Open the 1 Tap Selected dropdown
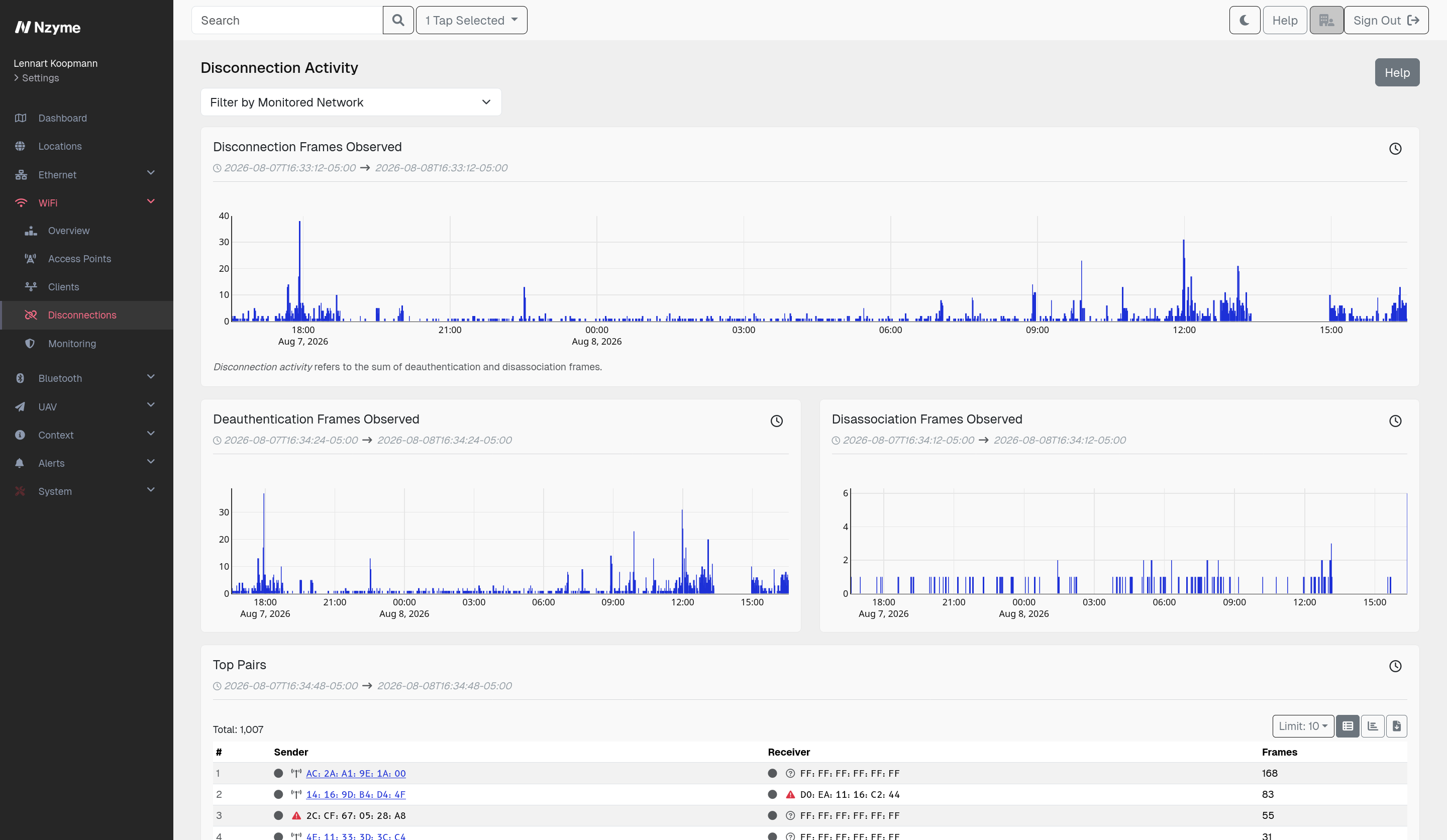 471,20
